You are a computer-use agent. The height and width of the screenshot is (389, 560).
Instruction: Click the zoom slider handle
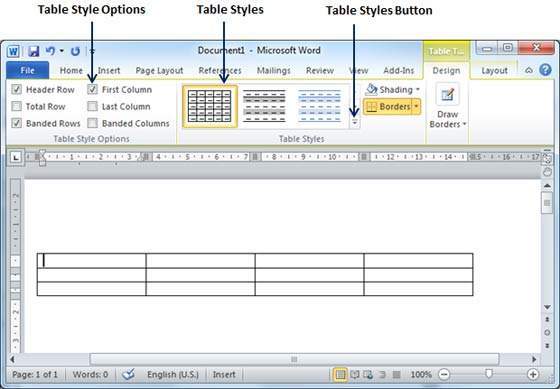(489, 374)
